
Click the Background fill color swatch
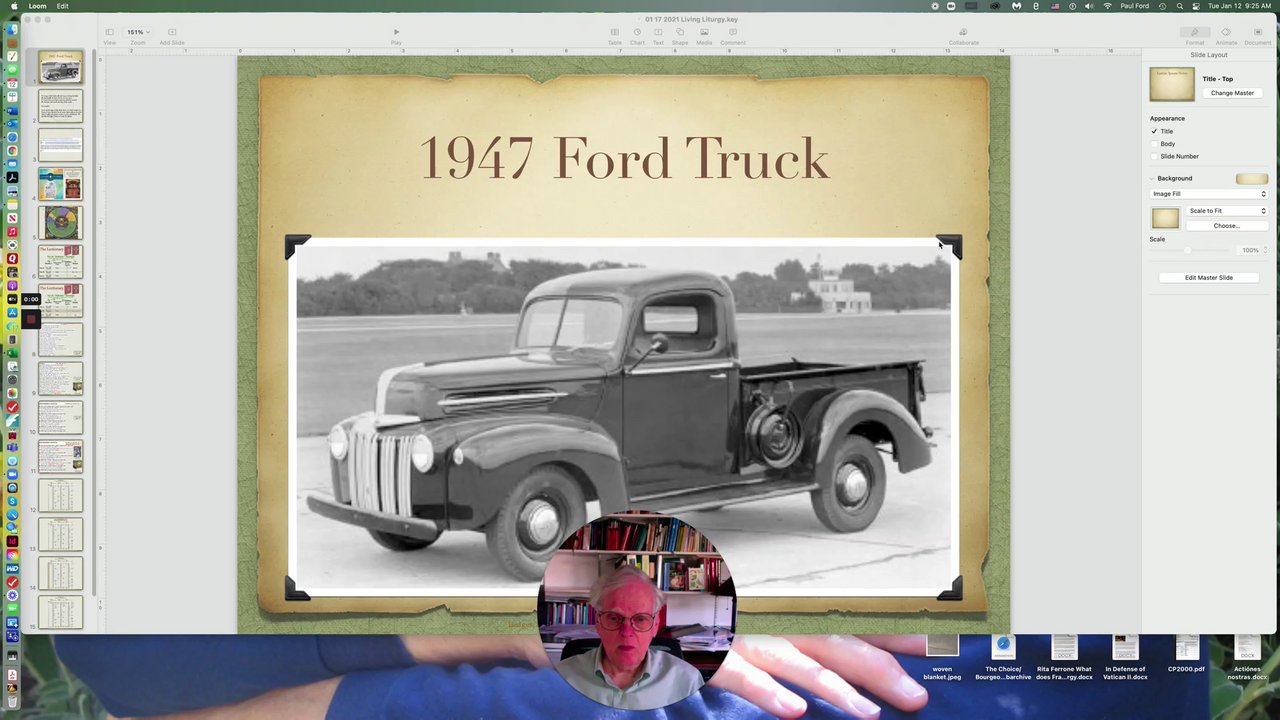tap(1251, 179)
